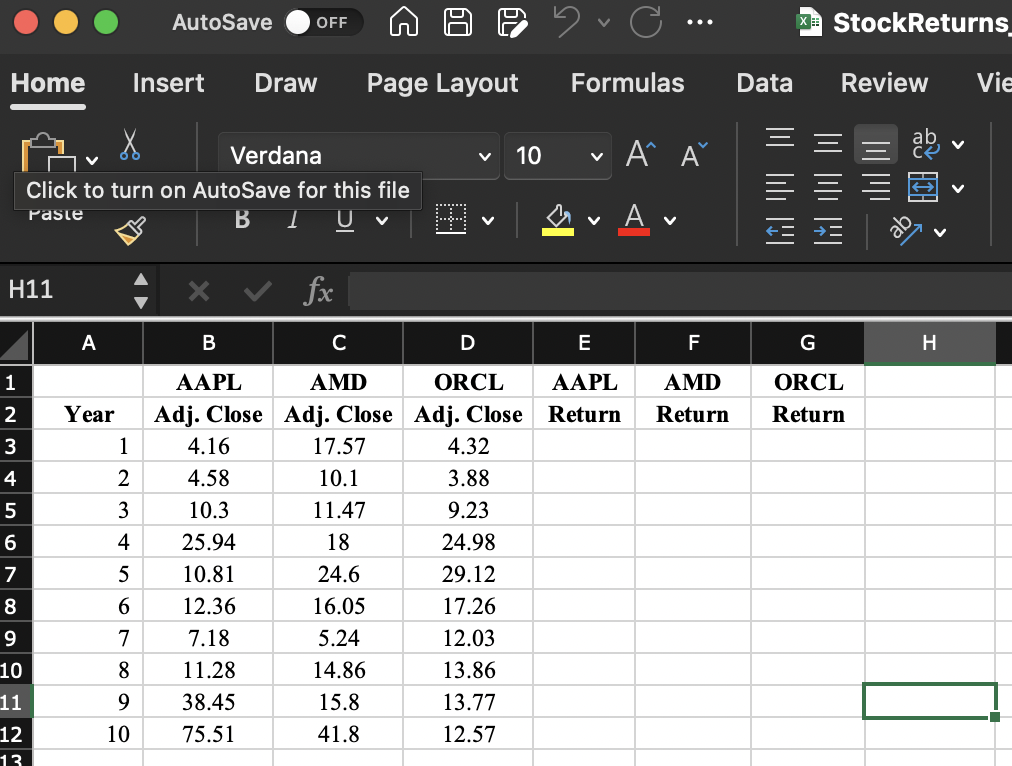This screenshot has width=1012, height=766.
Task: Toggle Bold formatting
Action: (x=243, y=220)
